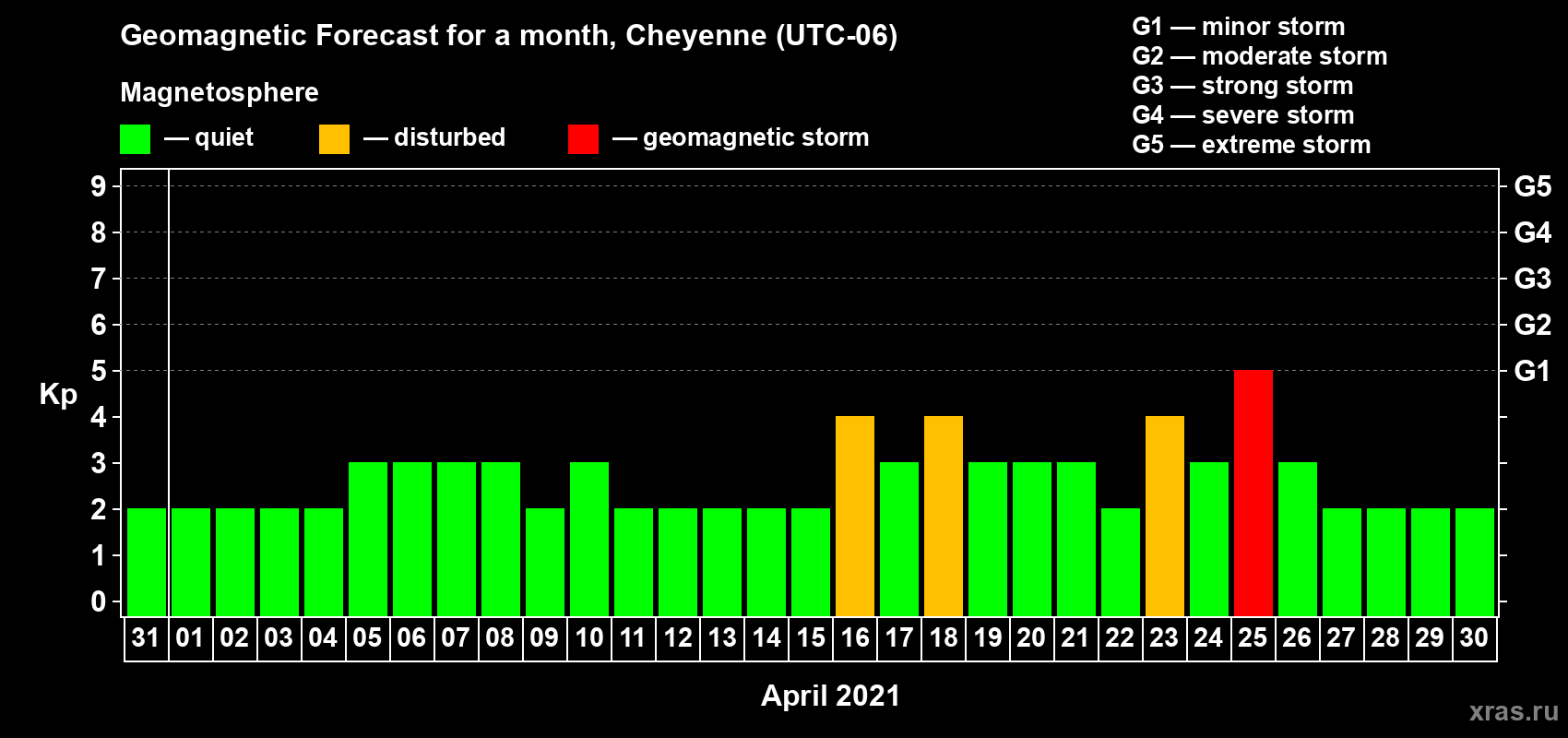Click the orange disturbed legend swatch
This screenshot has height=738, width=1568.
pos(334,139)
